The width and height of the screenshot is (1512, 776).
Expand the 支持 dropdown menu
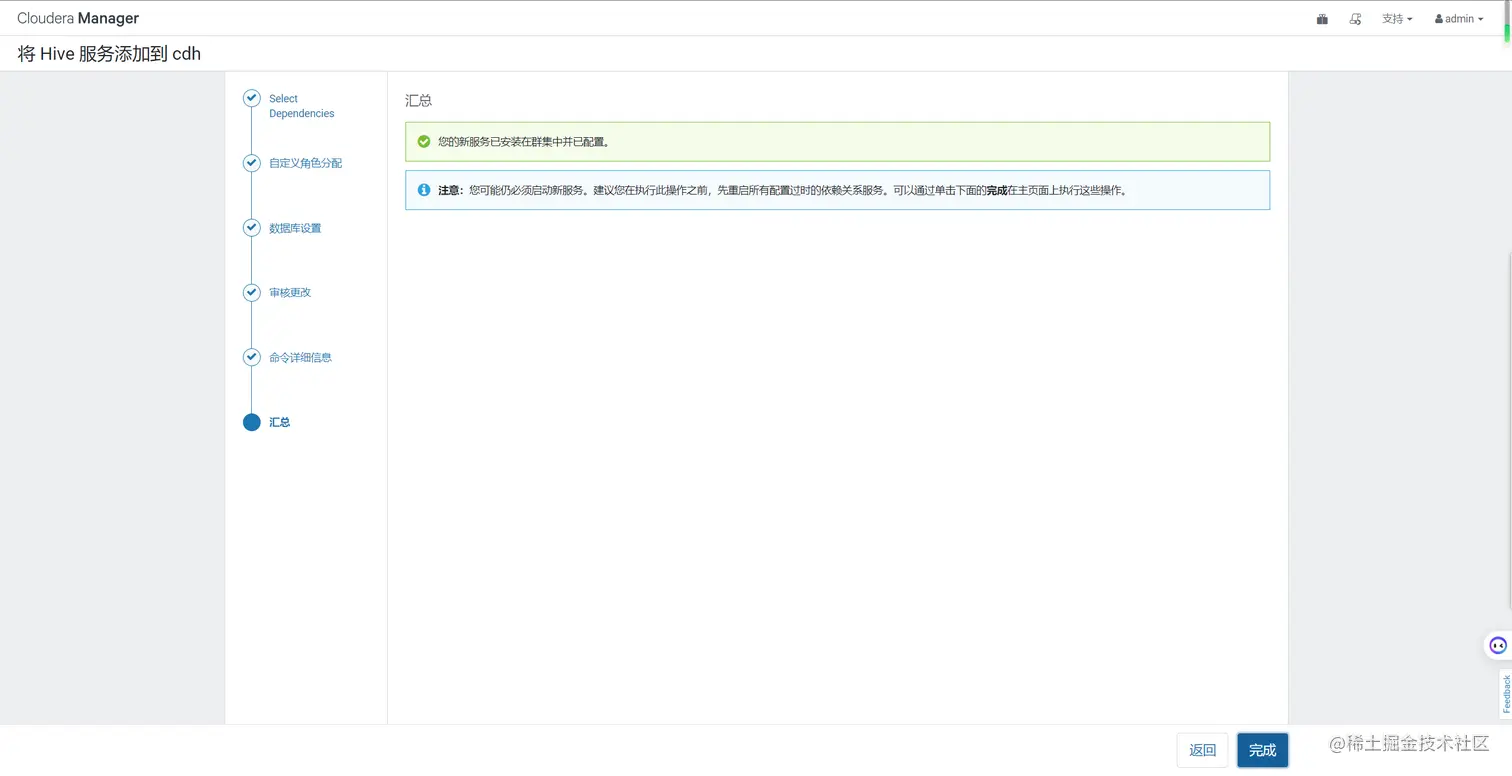(x=1397, y=19)
